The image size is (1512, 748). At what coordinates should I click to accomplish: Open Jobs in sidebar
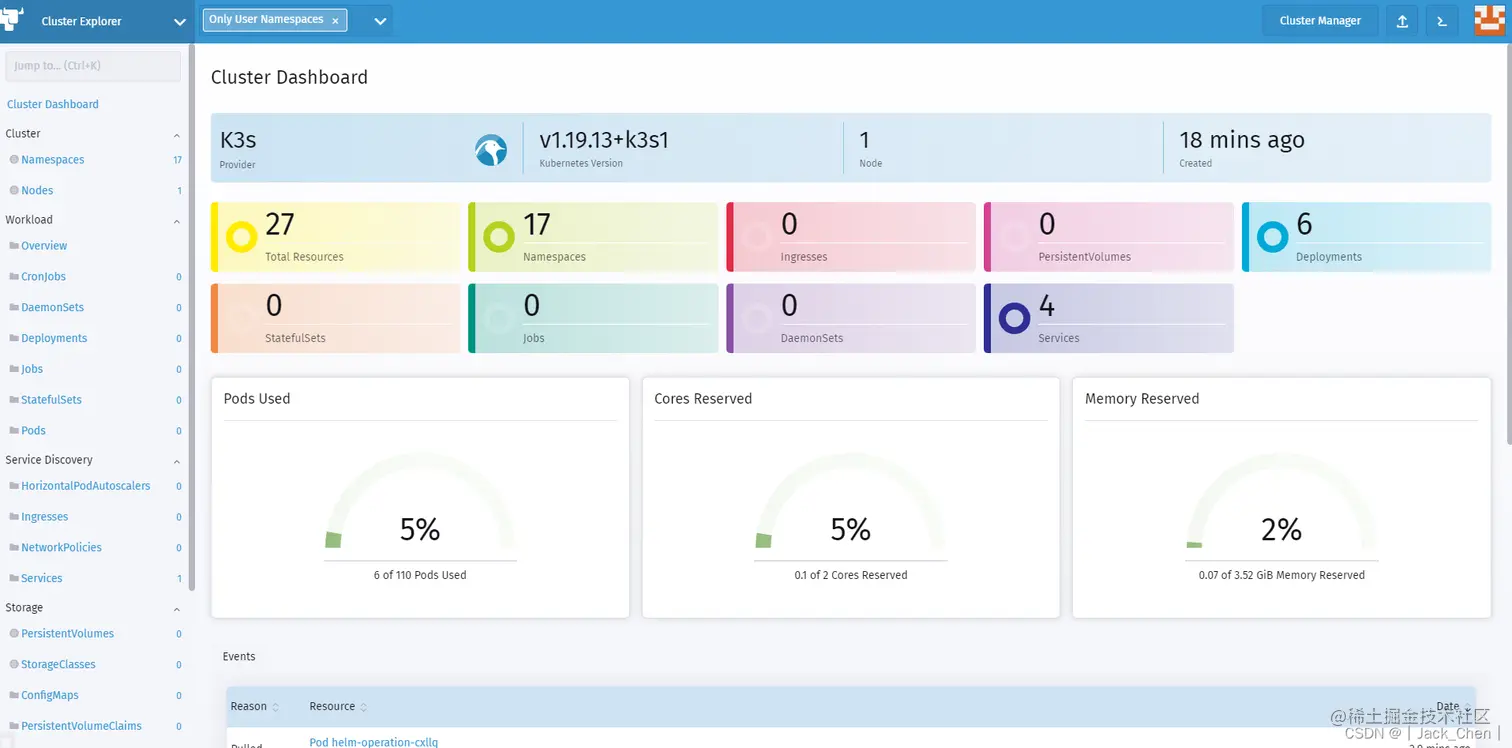click(32, 369)
